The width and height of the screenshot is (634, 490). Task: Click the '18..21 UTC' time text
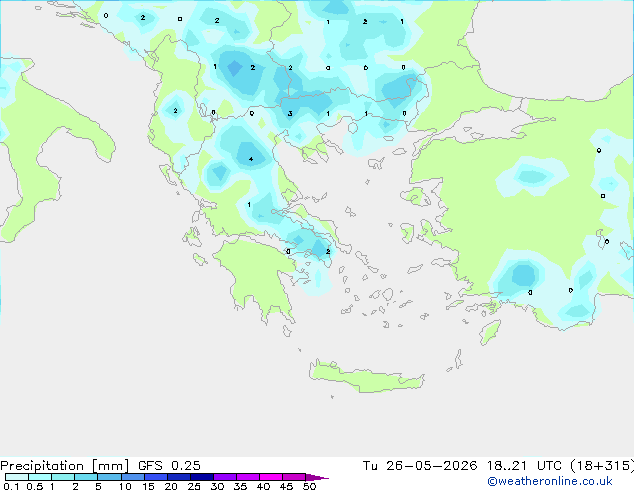(524, 466)
